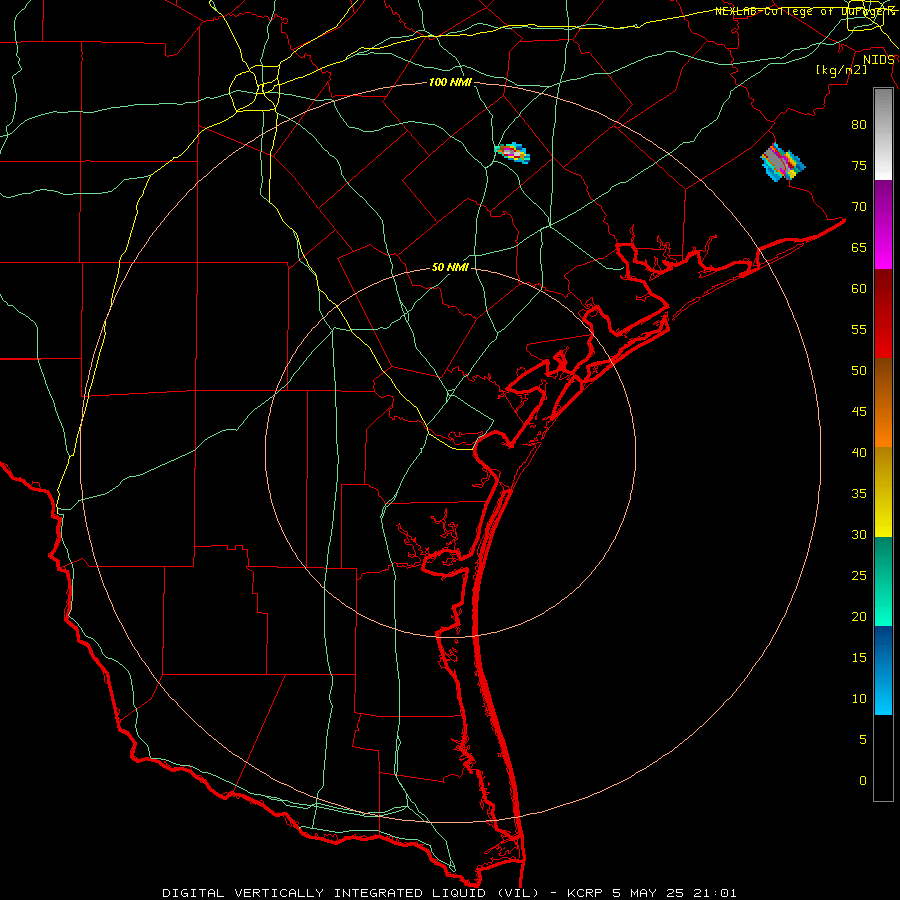
Task: Click the scale value "35"
Action: pos(859,494)
